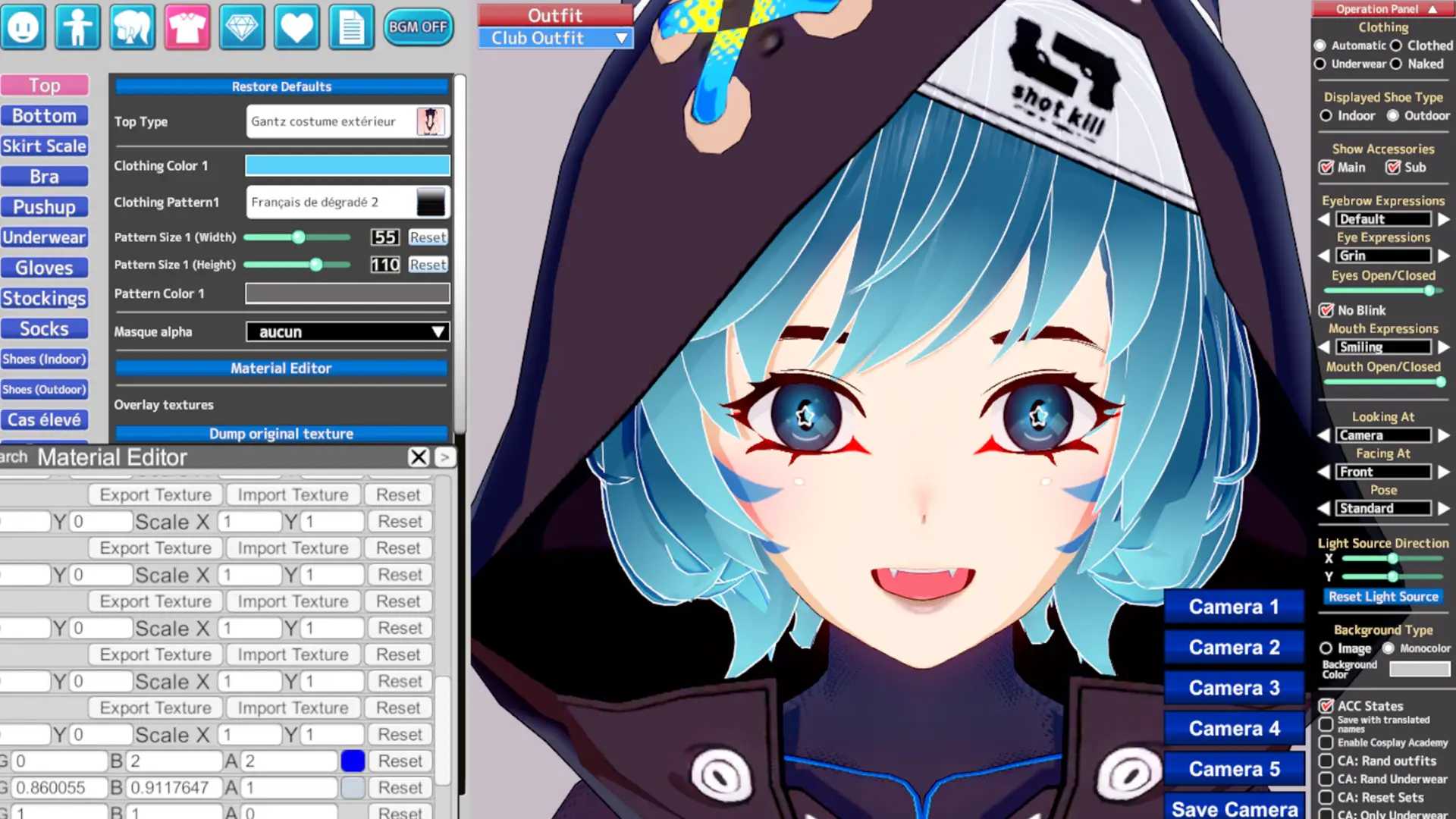Open the face customization icon

coord(24,27)
